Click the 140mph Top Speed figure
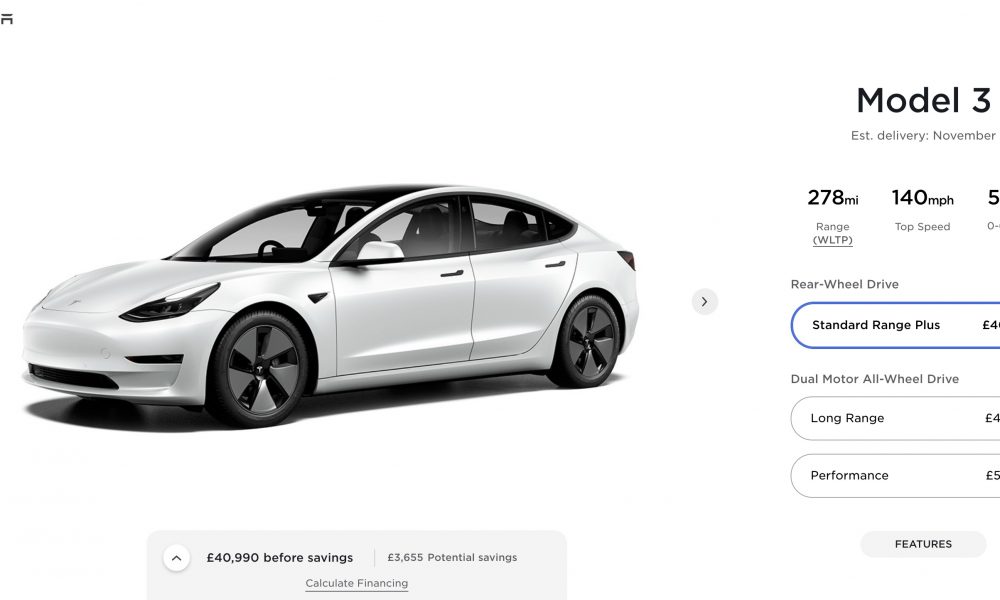1000x600 pixels. (x=922, y=198)
